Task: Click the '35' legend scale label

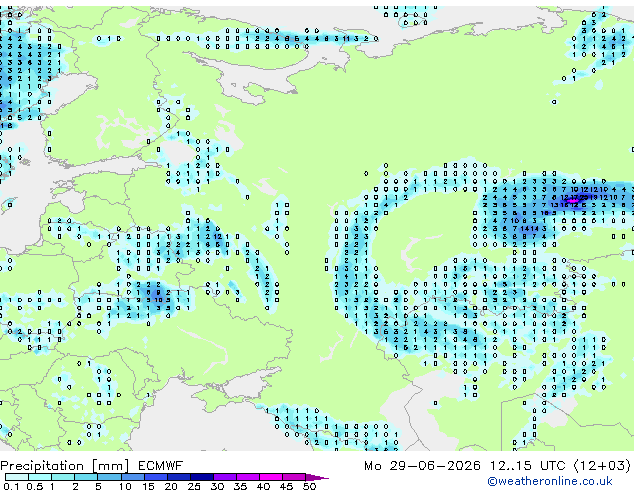Action: (240, 486)
